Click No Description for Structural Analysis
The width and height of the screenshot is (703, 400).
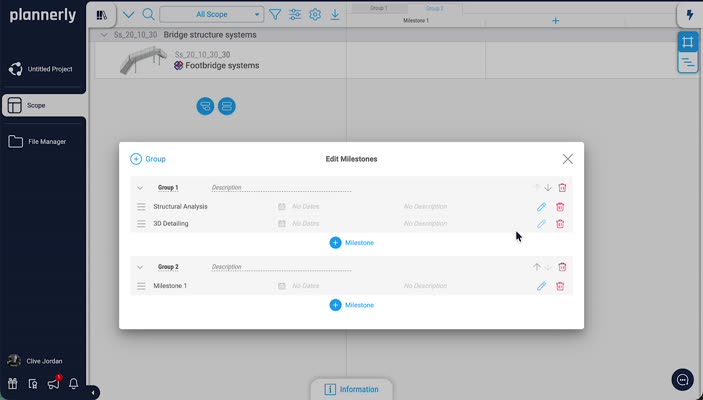point(425,207)
